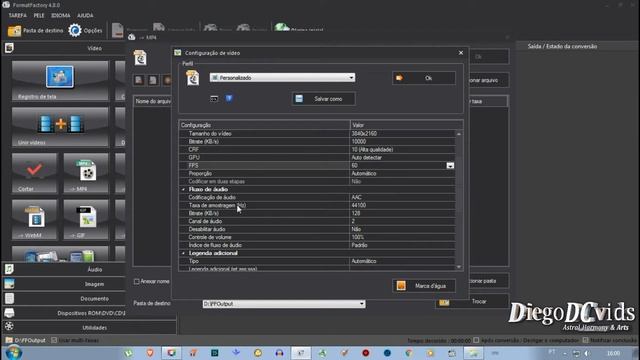Confirm video settings with Ok button
Image resolution: width=640 pixels, height=360 pixels.
[x=424, y=78]
